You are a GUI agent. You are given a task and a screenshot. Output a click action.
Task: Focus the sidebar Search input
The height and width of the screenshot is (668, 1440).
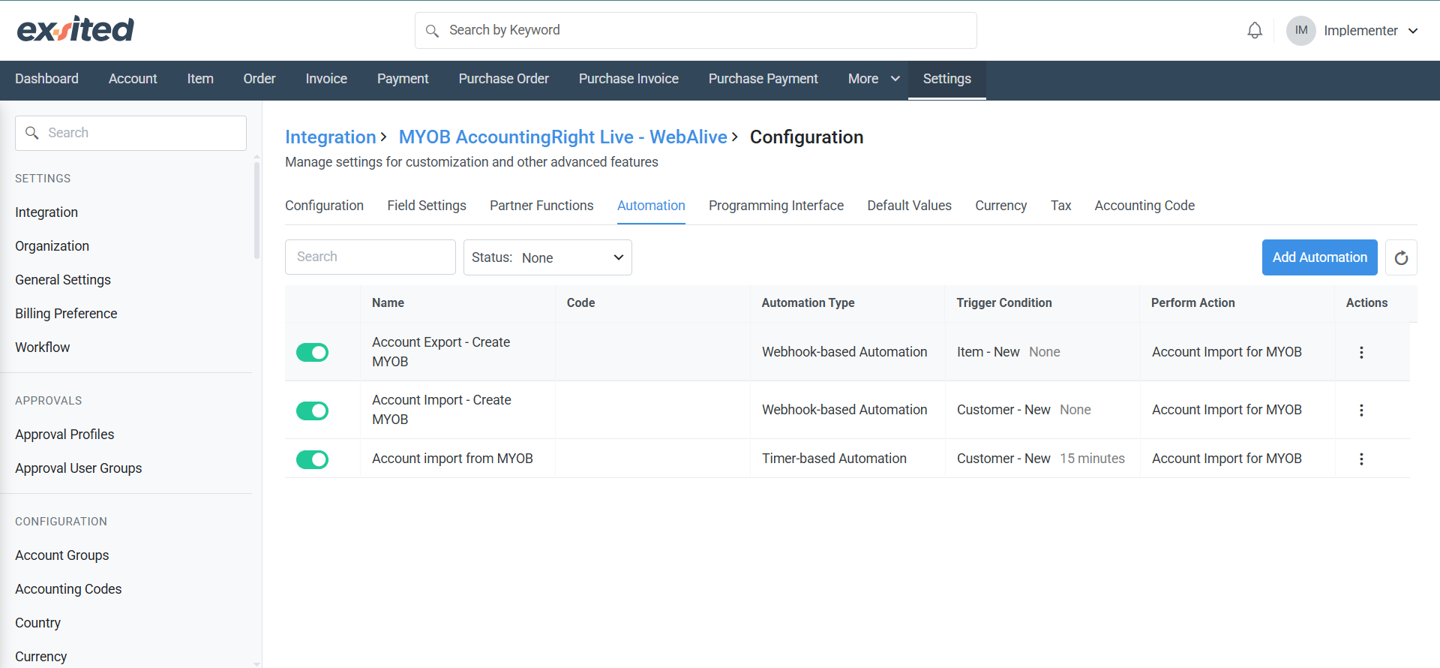tap(131, 133)
